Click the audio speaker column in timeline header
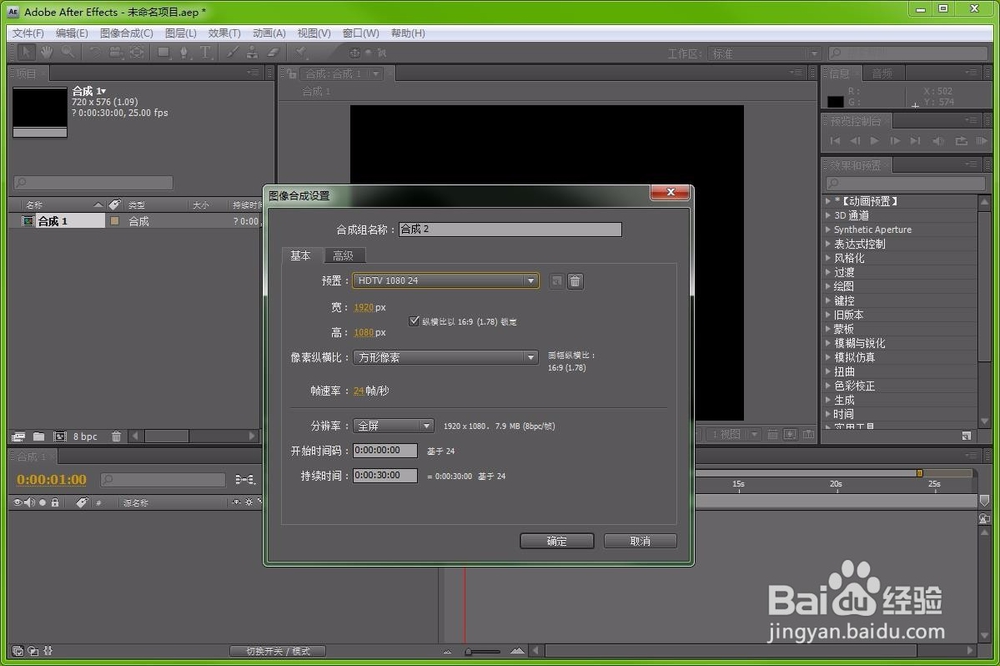 coord(29,503)
